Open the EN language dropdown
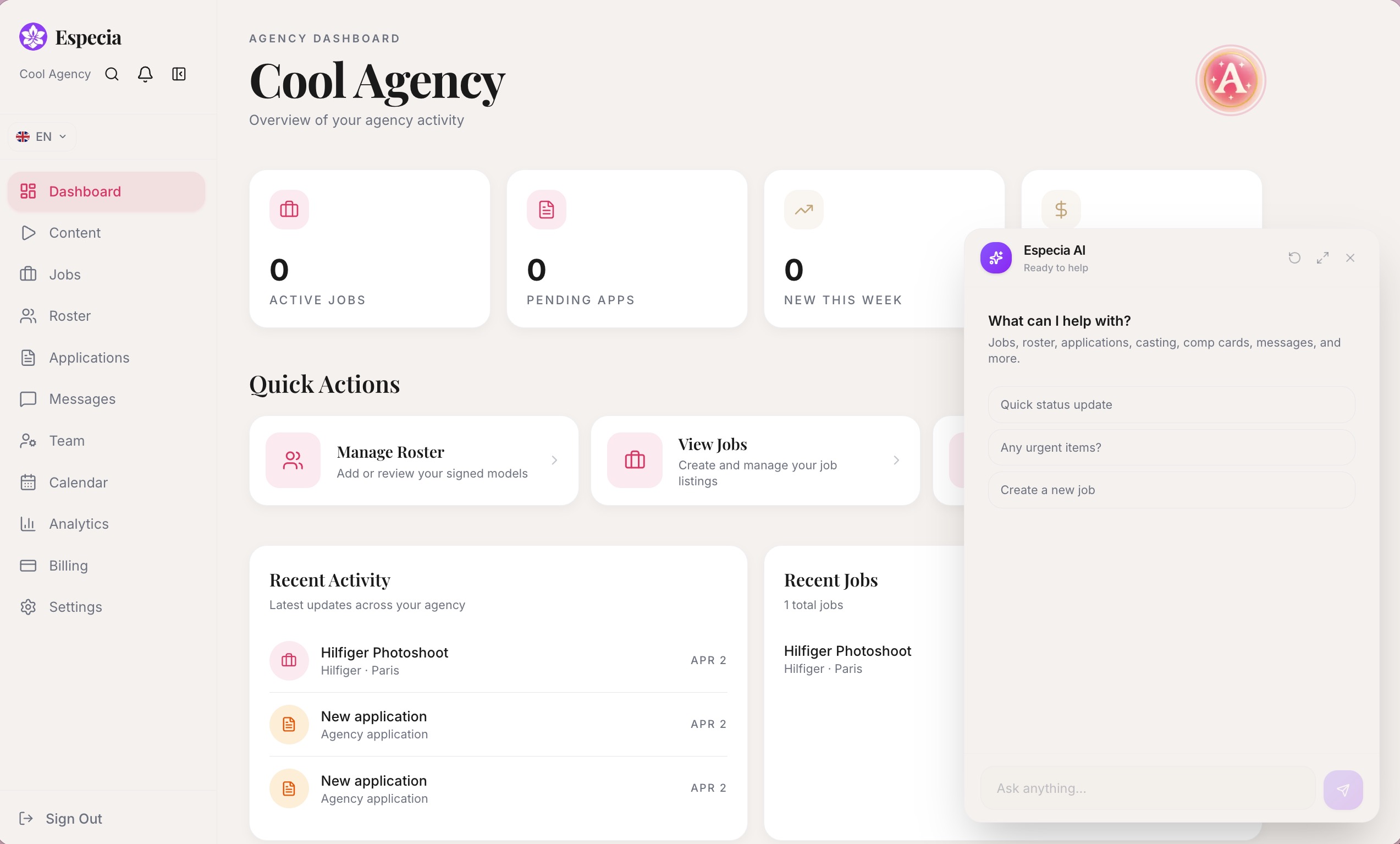Screen dimensions: 1400x844 pyautogui.click(x=41, y=136)
